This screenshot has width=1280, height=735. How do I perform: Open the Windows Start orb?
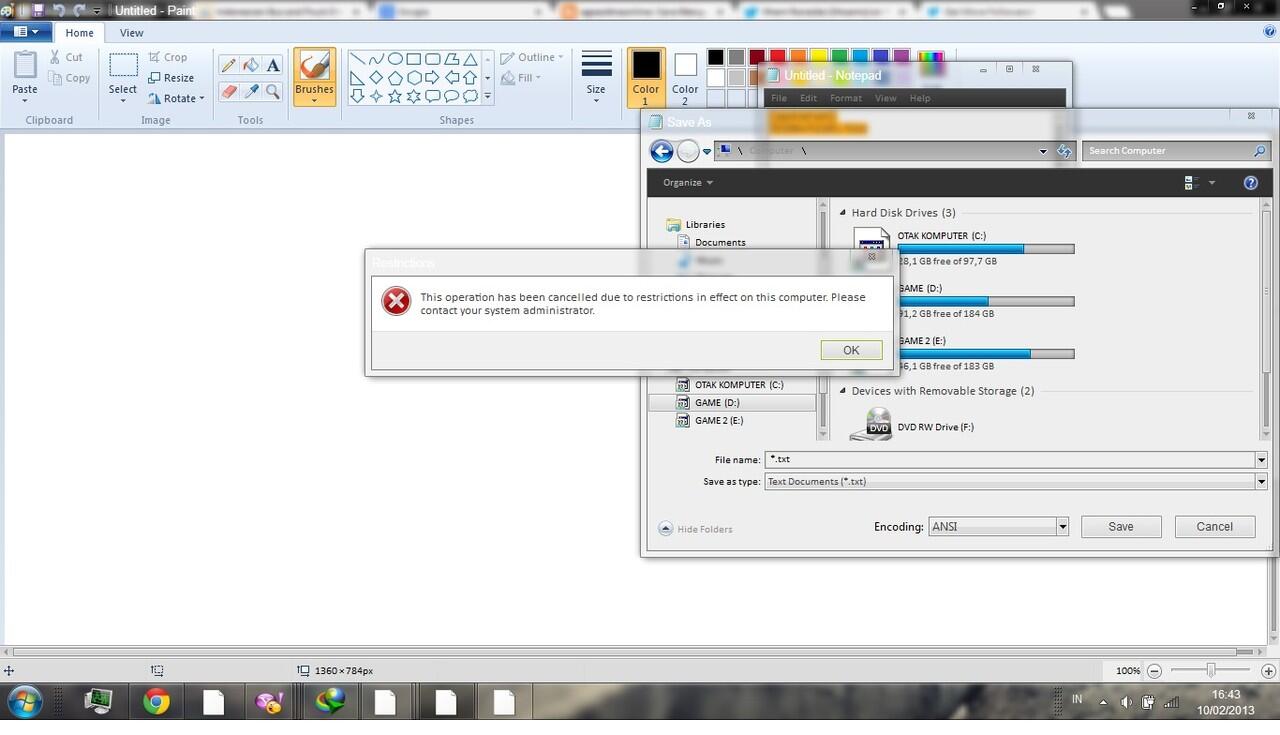pos(24,702)
